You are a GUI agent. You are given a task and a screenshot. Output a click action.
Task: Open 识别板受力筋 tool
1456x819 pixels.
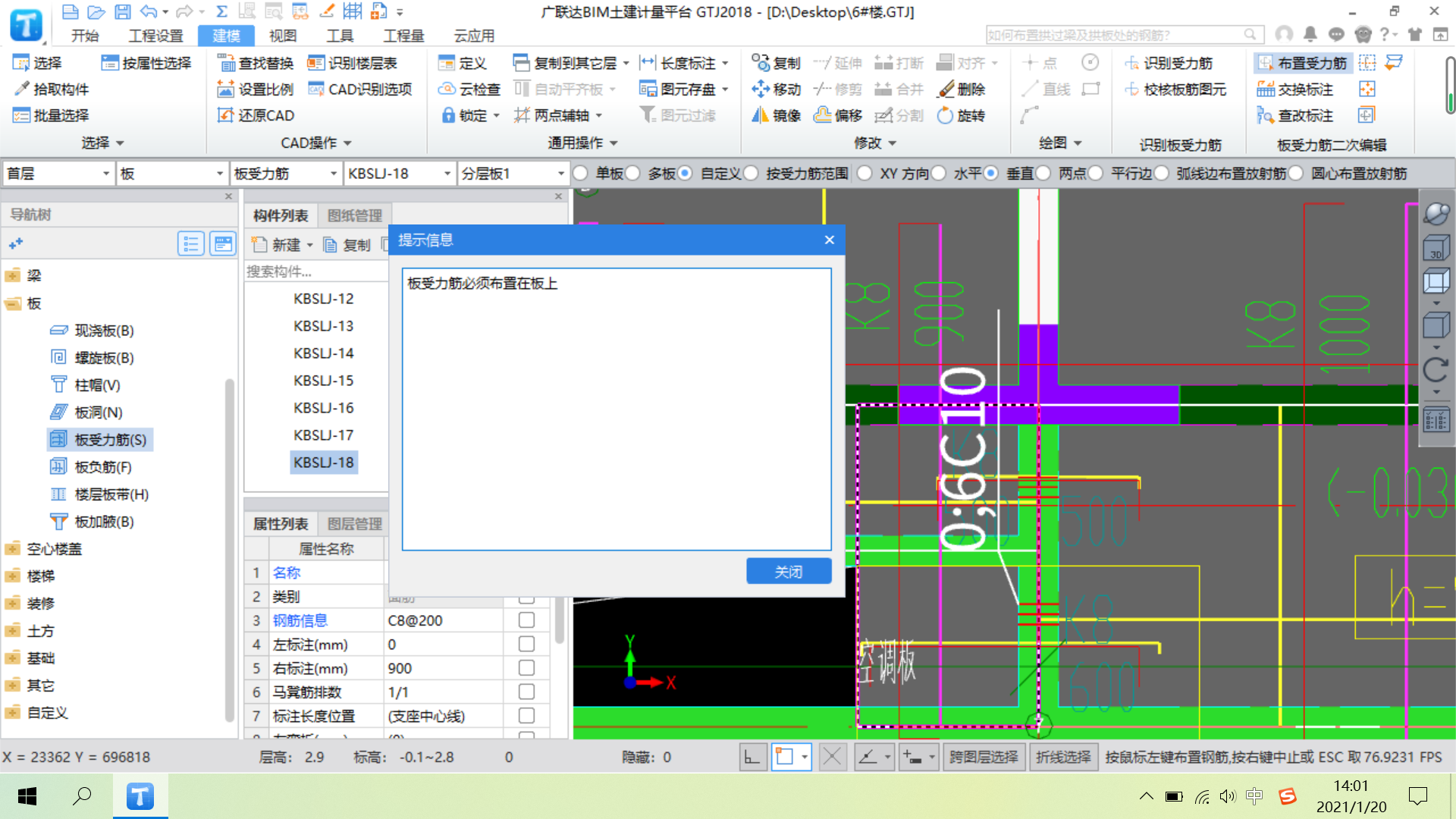point(1169,63)
